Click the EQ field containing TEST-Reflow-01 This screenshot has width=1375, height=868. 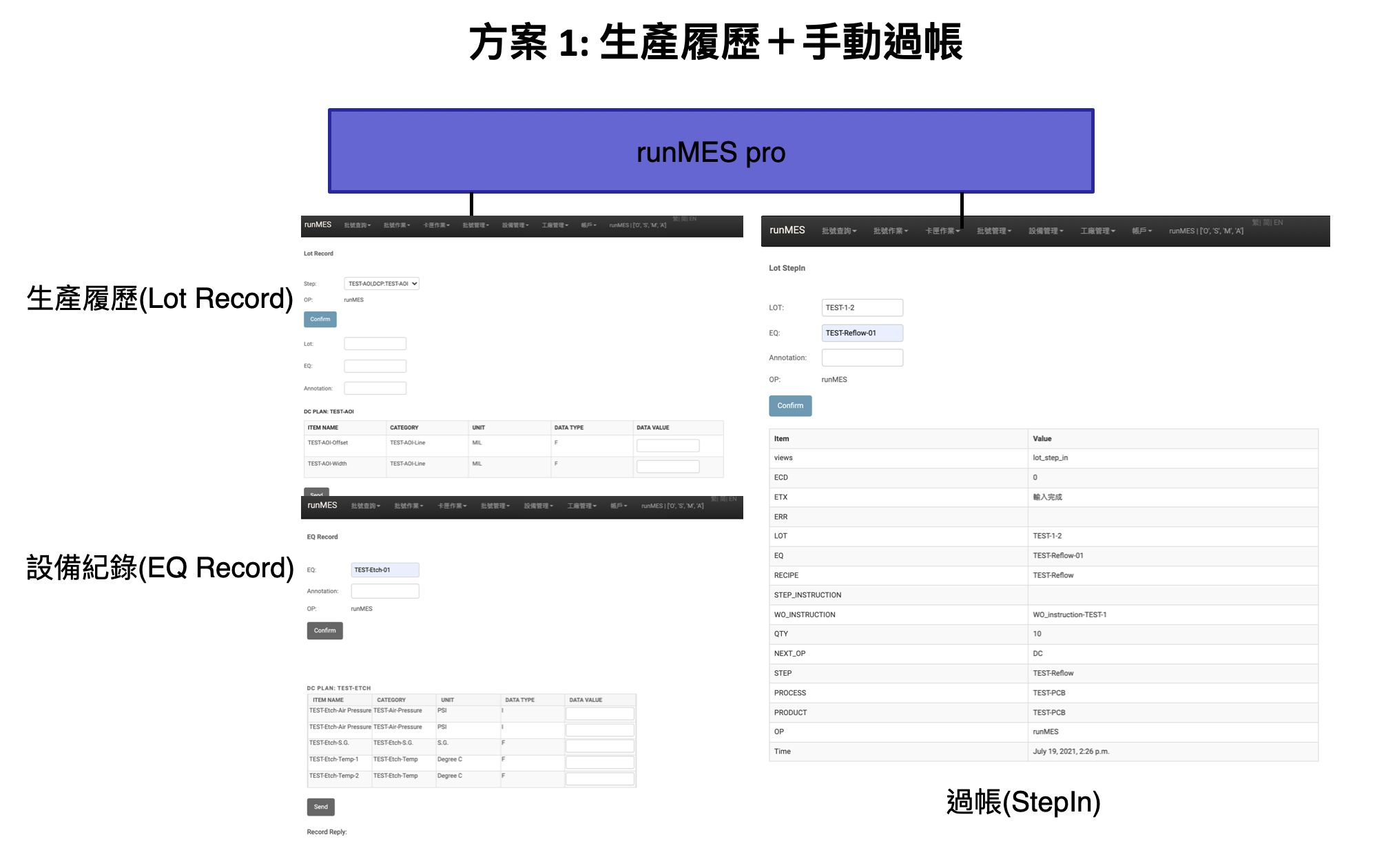(862, 333)
